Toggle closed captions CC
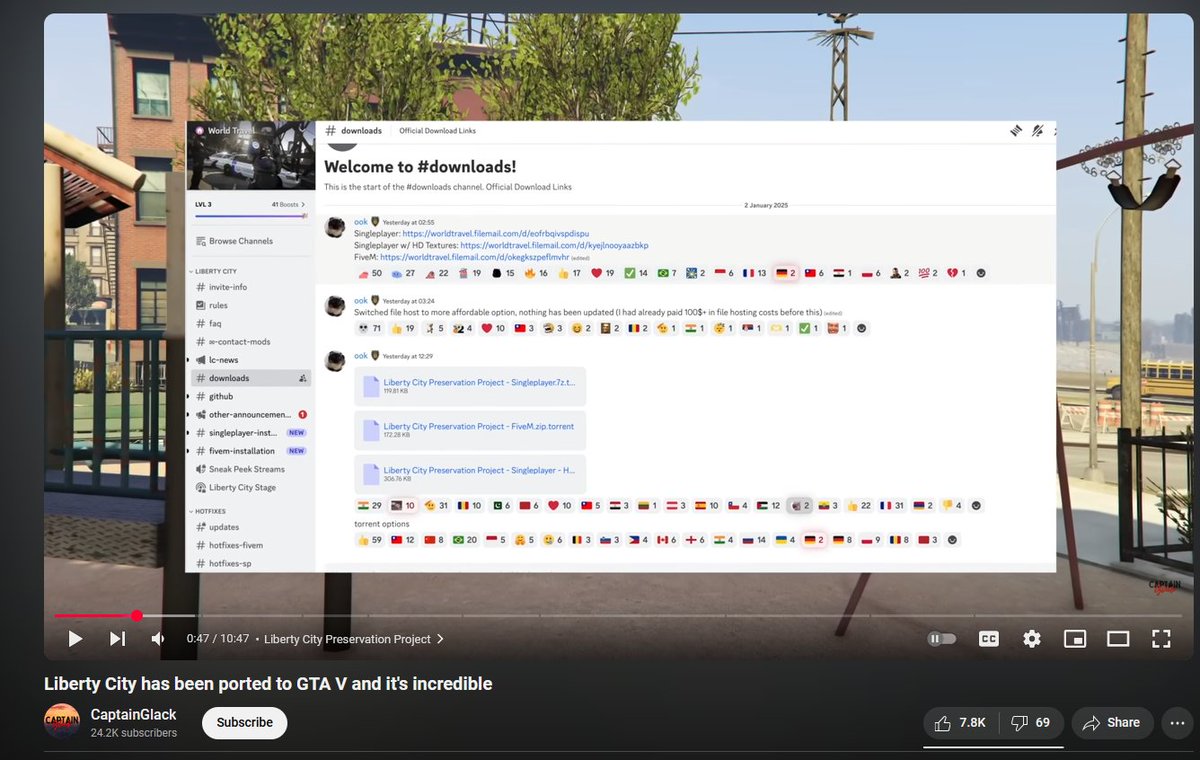1200x760 pixels. click(x=988, y=638)
